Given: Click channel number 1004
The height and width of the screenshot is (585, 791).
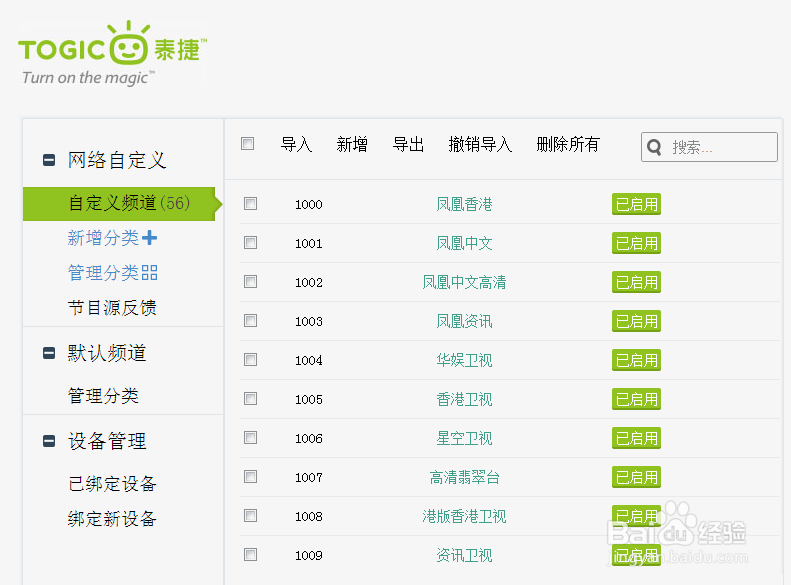Looking at the screenshot, I should [309, 360].
